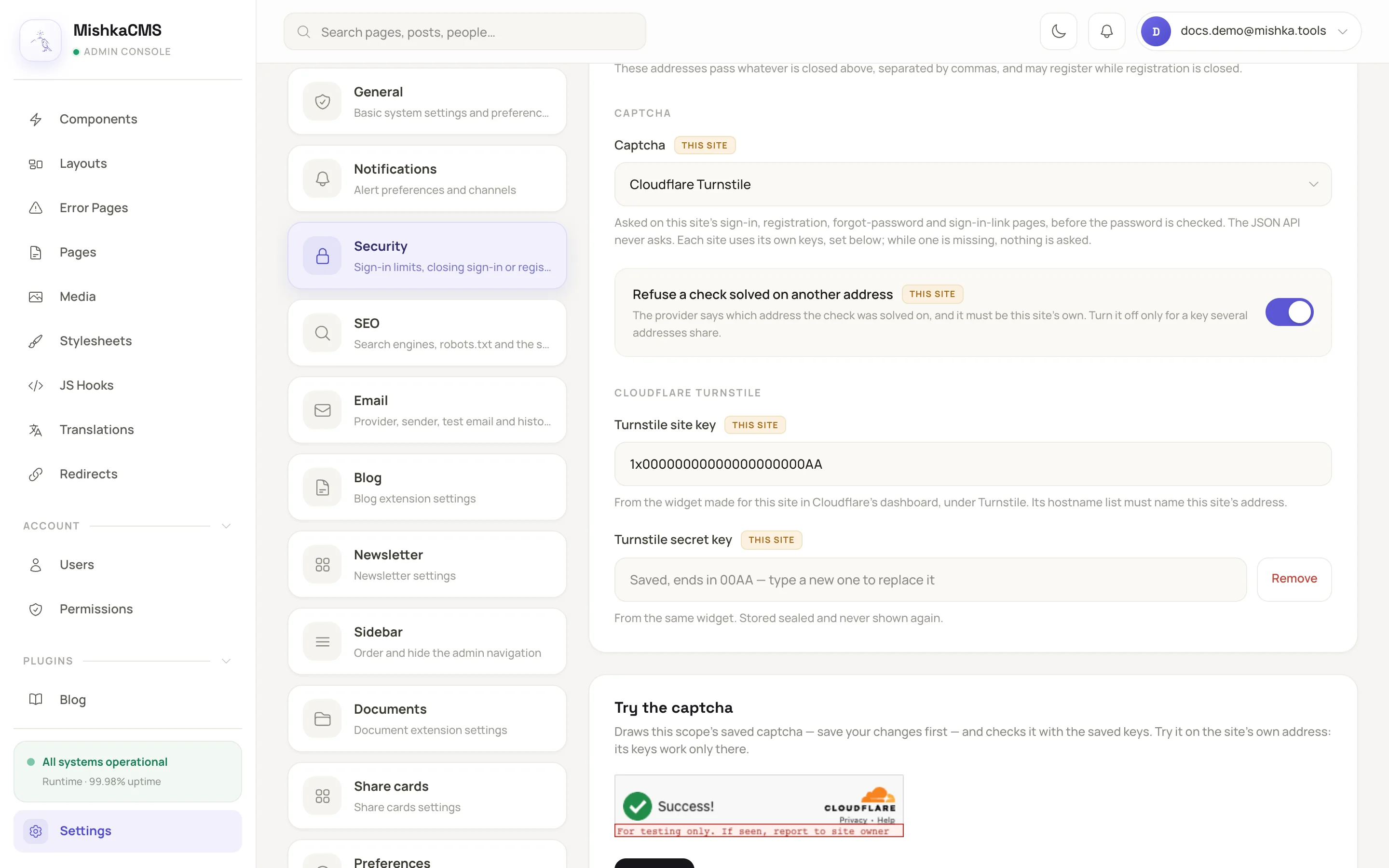The height and width of the screenshot is (868, 1389).
Task: Expand the docs.demo@mishka.tools account menu
Action: pos(1249,31)
